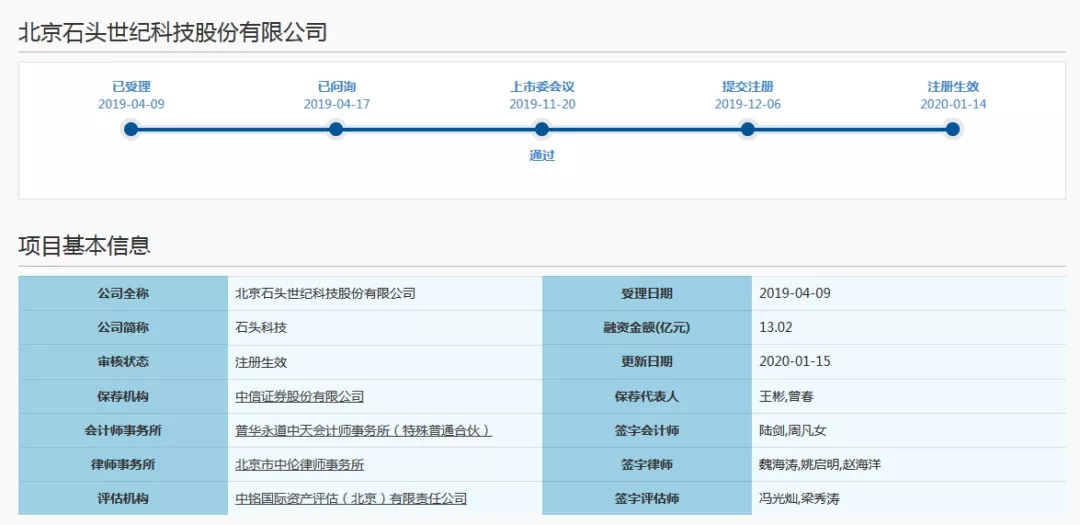The image size is (1080, 525).
Task: Click the 已问询 timeline node dot
Action: 336,129
